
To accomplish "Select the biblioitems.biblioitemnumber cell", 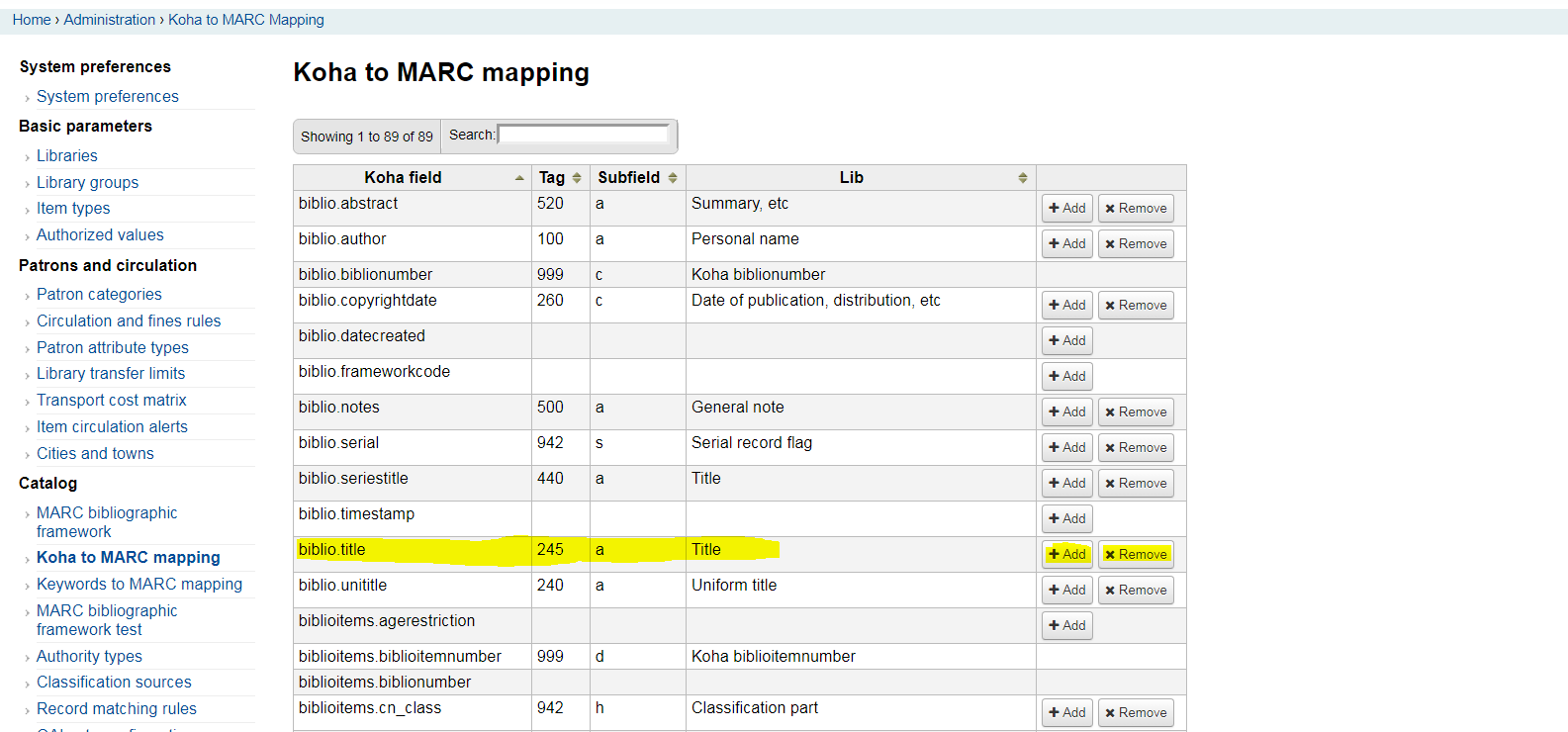I will click(413, 656).
